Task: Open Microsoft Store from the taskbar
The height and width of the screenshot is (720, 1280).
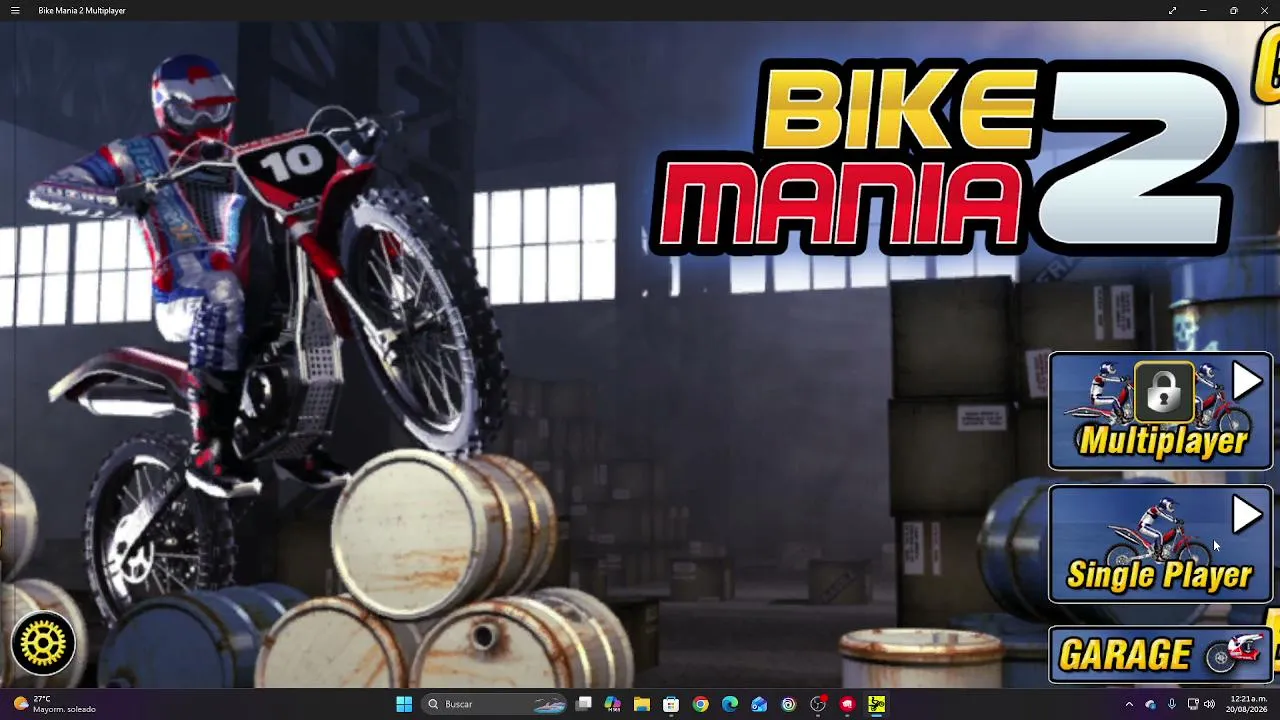Action: click(x=671, y=704)
